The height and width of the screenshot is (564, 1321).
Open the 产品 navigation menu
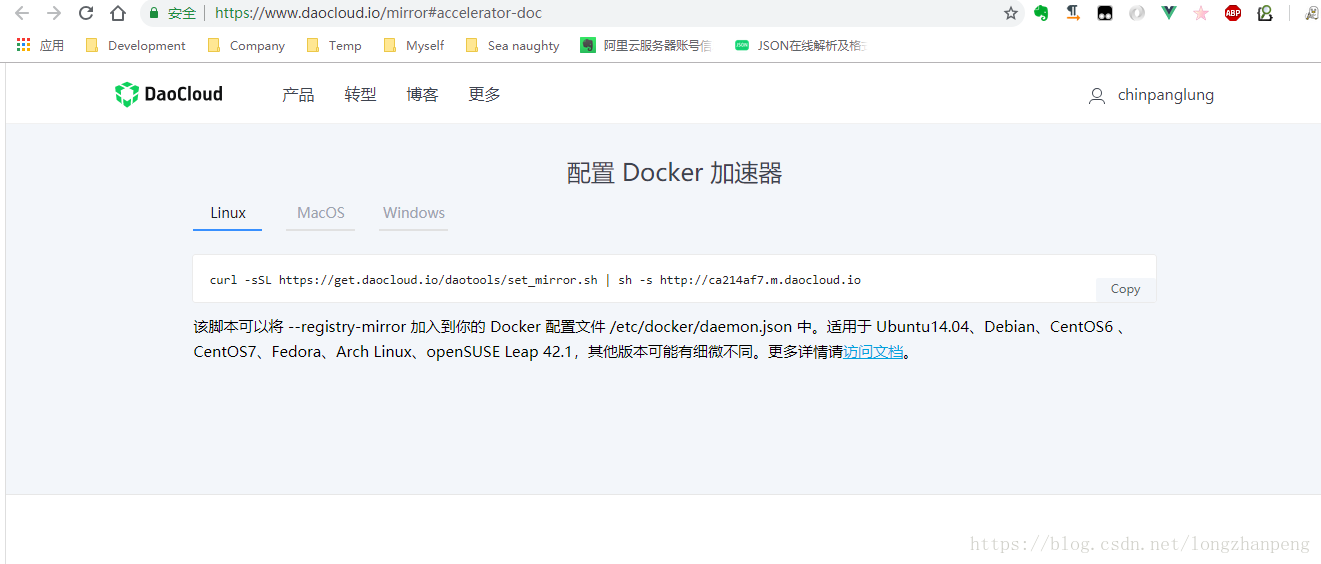[x=298, y=94]
